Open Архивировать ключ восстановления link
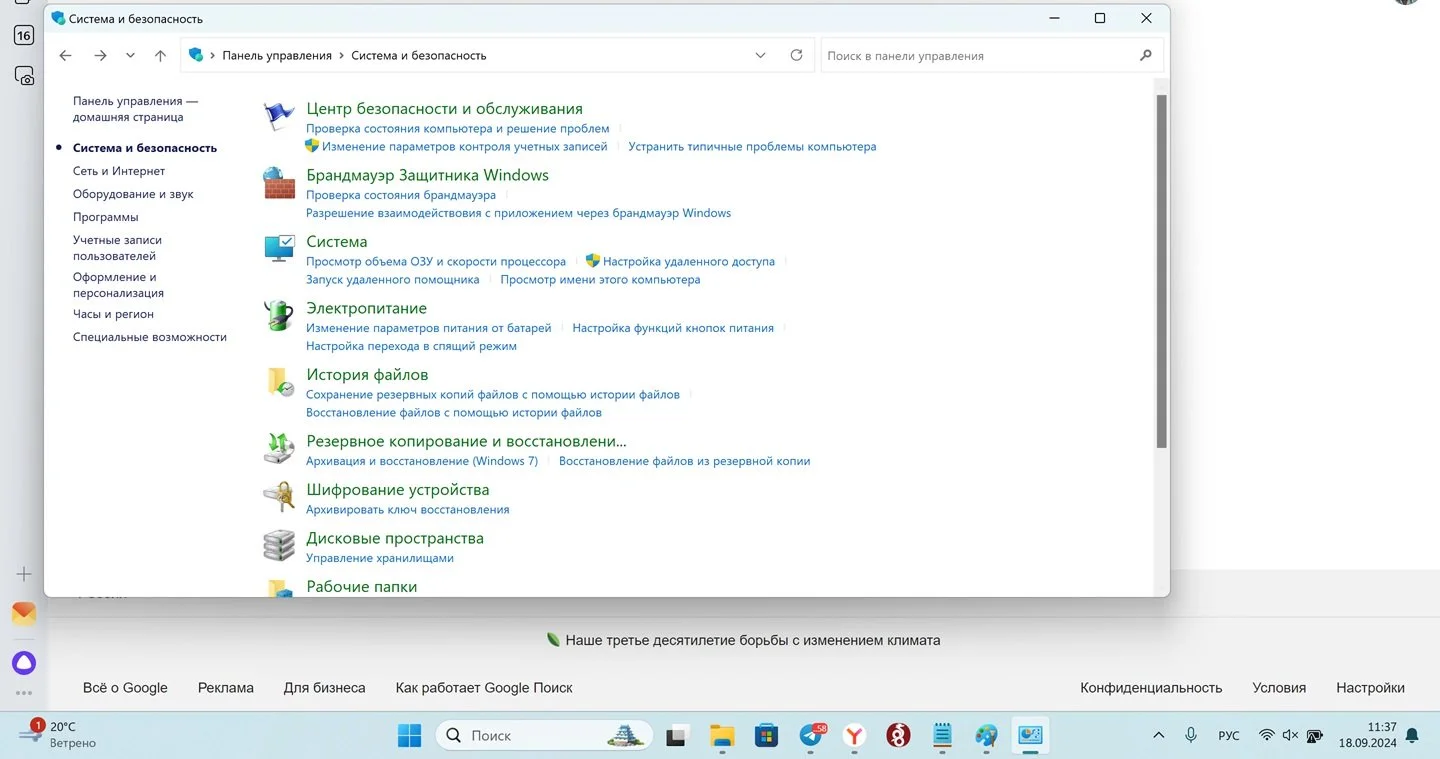The width and height of the screenshot is (1440, 759). coord(408,509)
